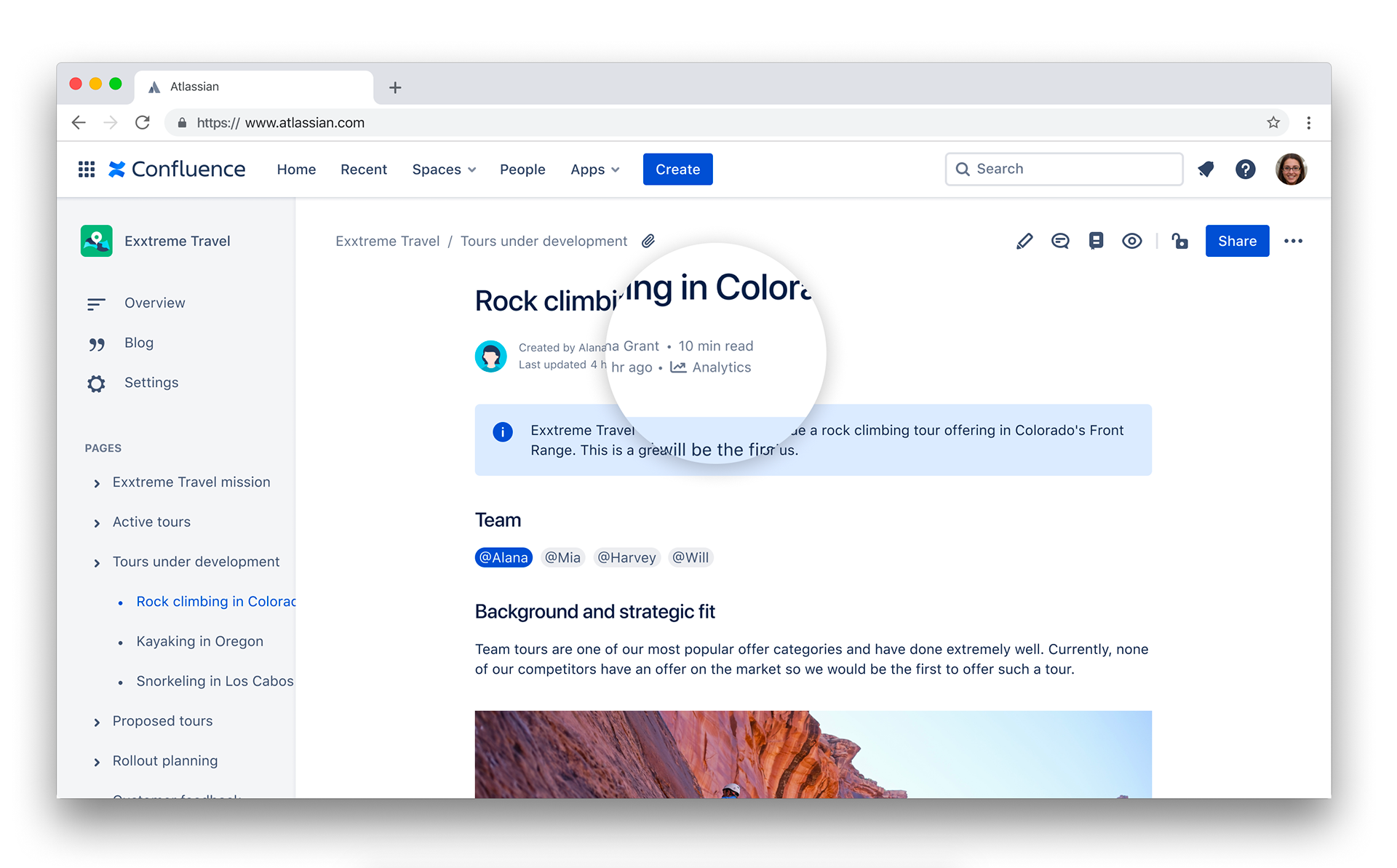Click the blue Create button

coord(677,169)
